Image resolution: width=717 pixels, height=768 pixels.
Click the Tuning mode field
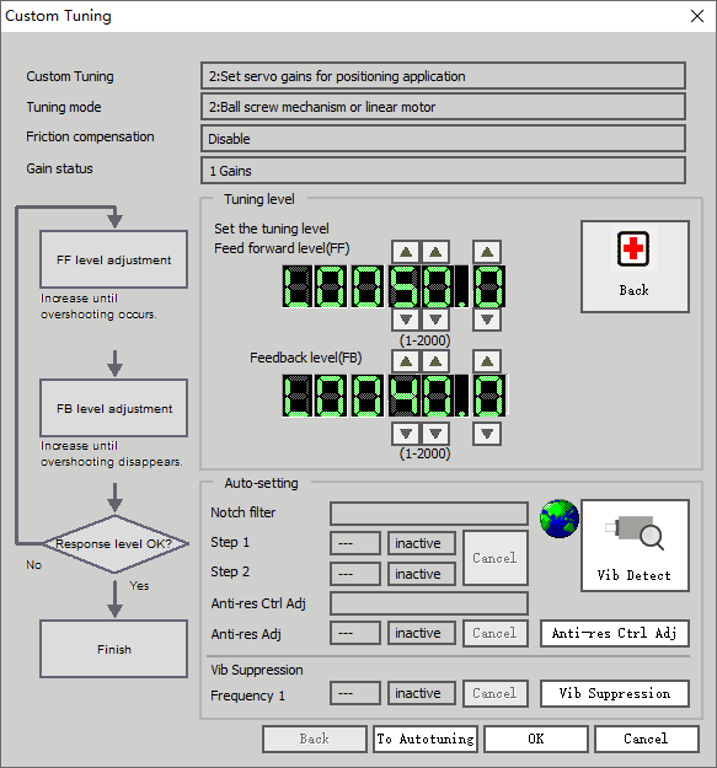(x=443, y=107)
